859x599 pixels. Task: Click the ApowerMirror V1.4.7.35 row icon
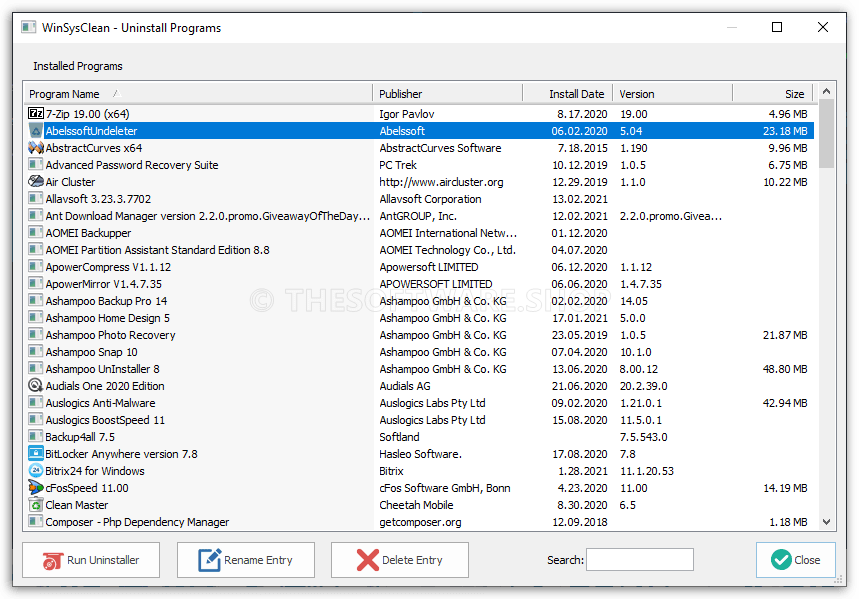click(x=36, y=283)
